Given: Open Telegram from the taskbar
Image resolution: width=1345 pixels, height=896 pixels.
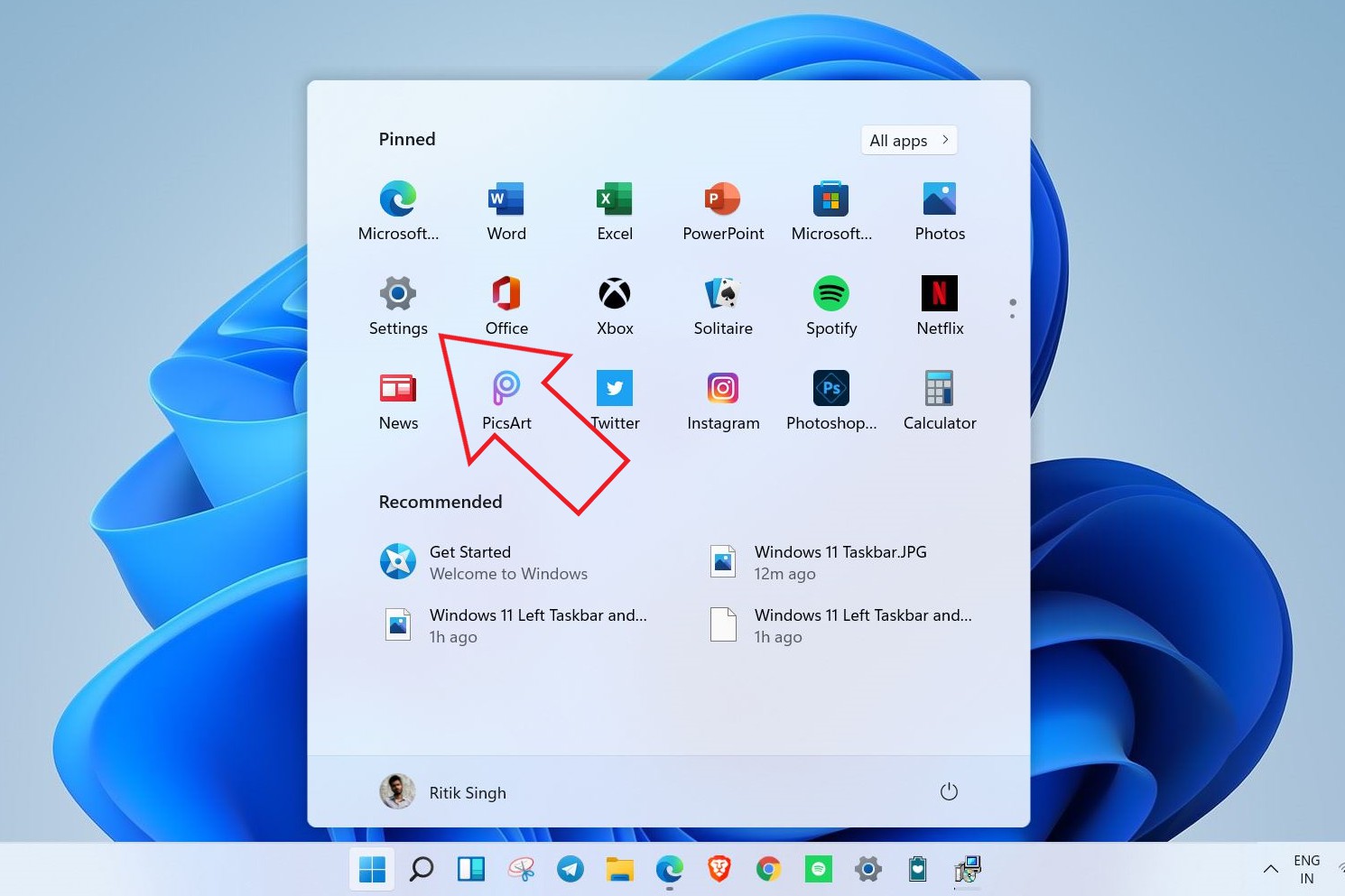Looking at the screenshot, I should point(570,870).
